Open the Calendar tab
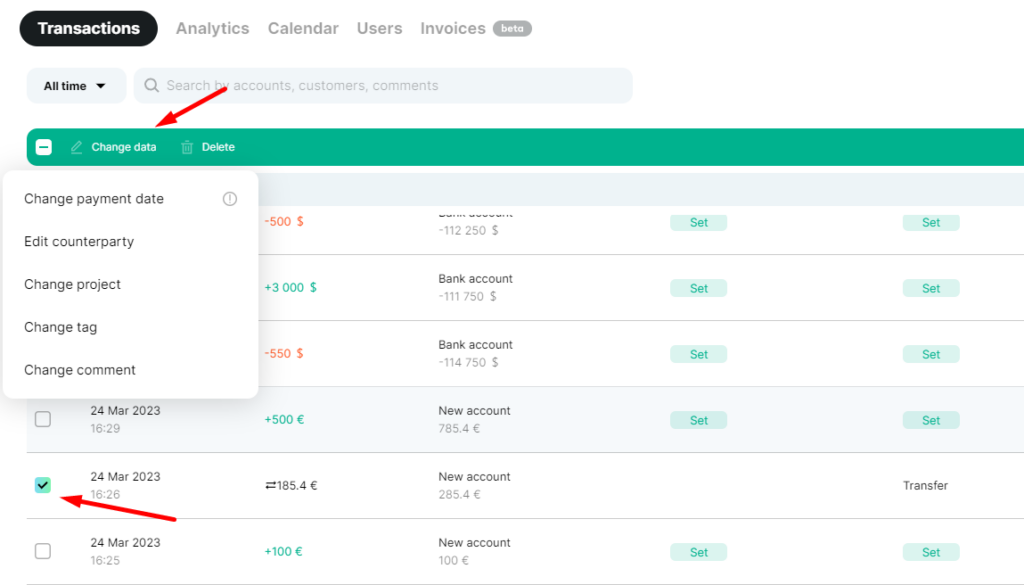The width and height of the screenshot is (1024, 585). 303,29
